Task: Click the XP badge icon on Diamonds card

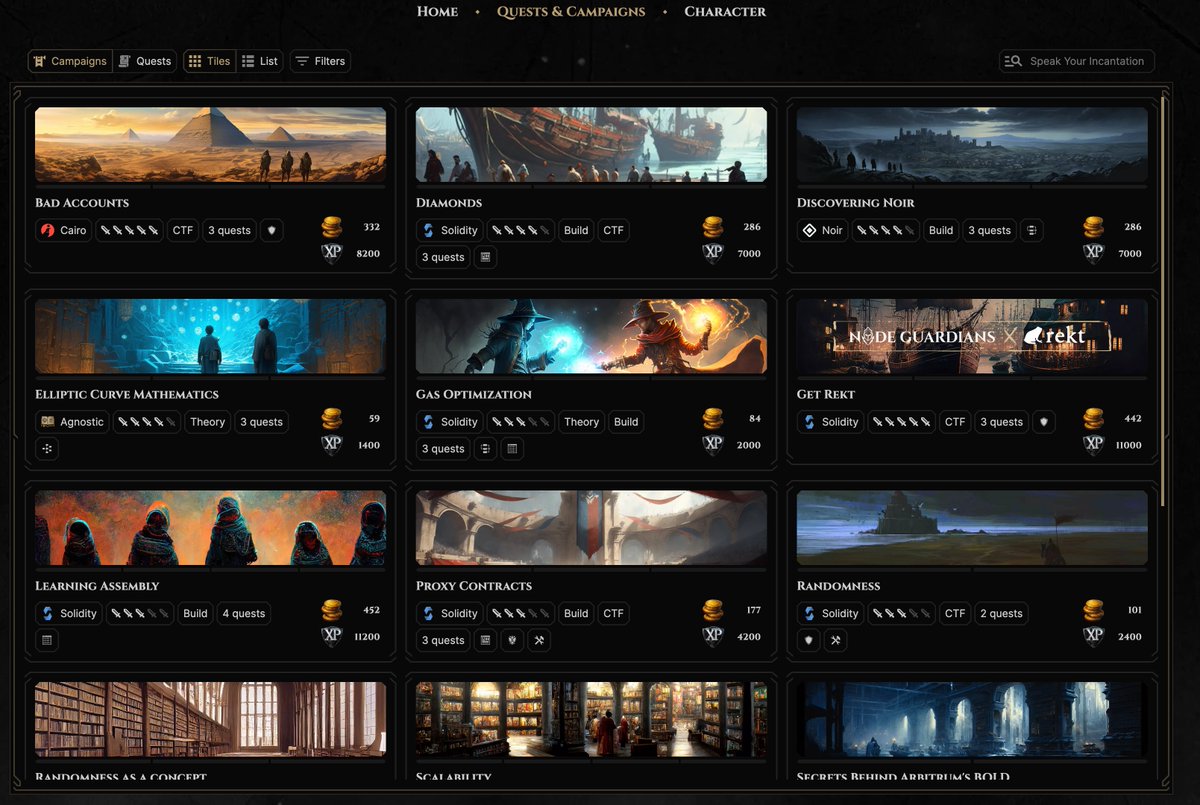Action: [x=713, y=254]
